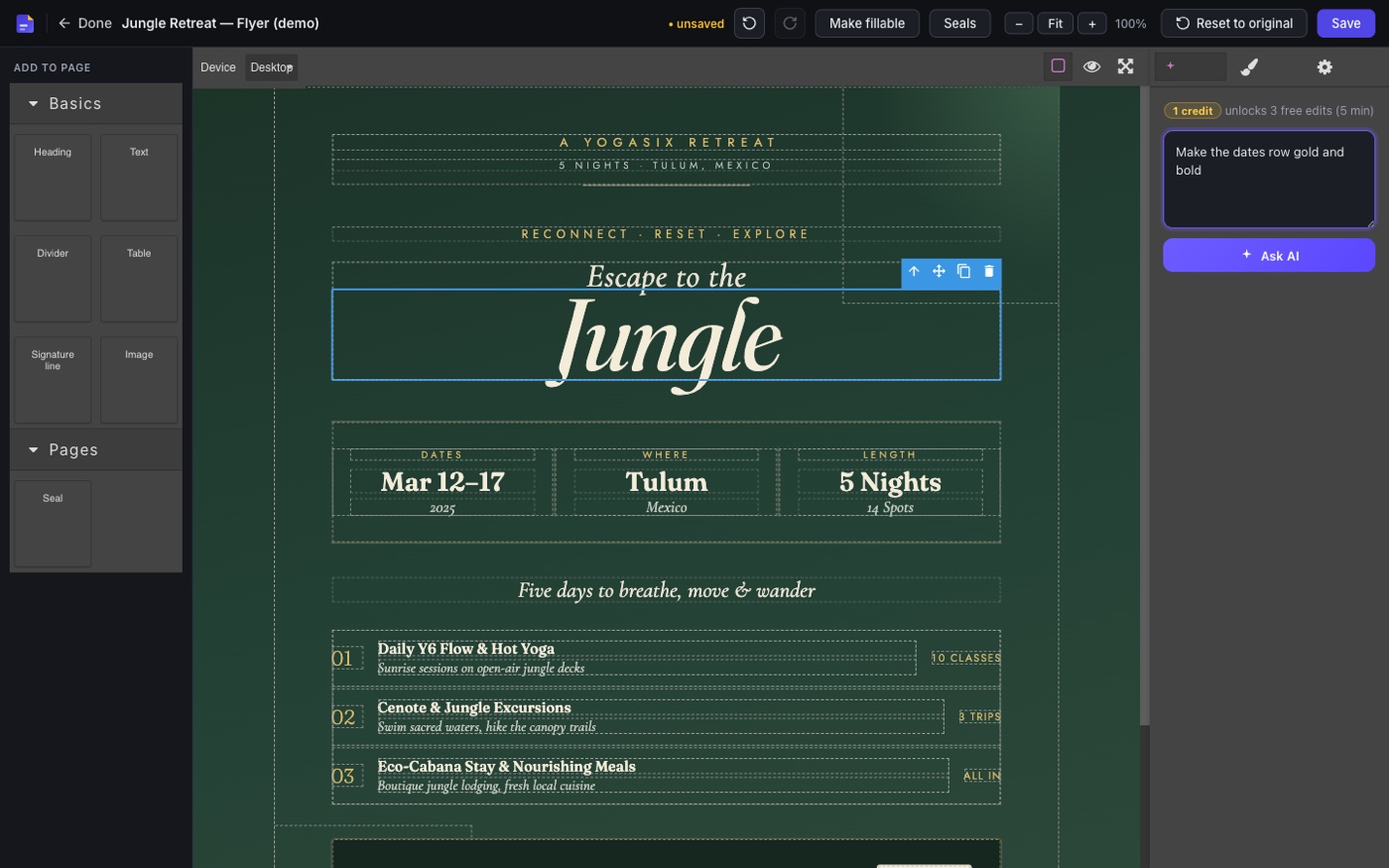Screen dimensions: 1389x868
Task: Open the paintbrush style manager tab
Action: point(1249,66)
